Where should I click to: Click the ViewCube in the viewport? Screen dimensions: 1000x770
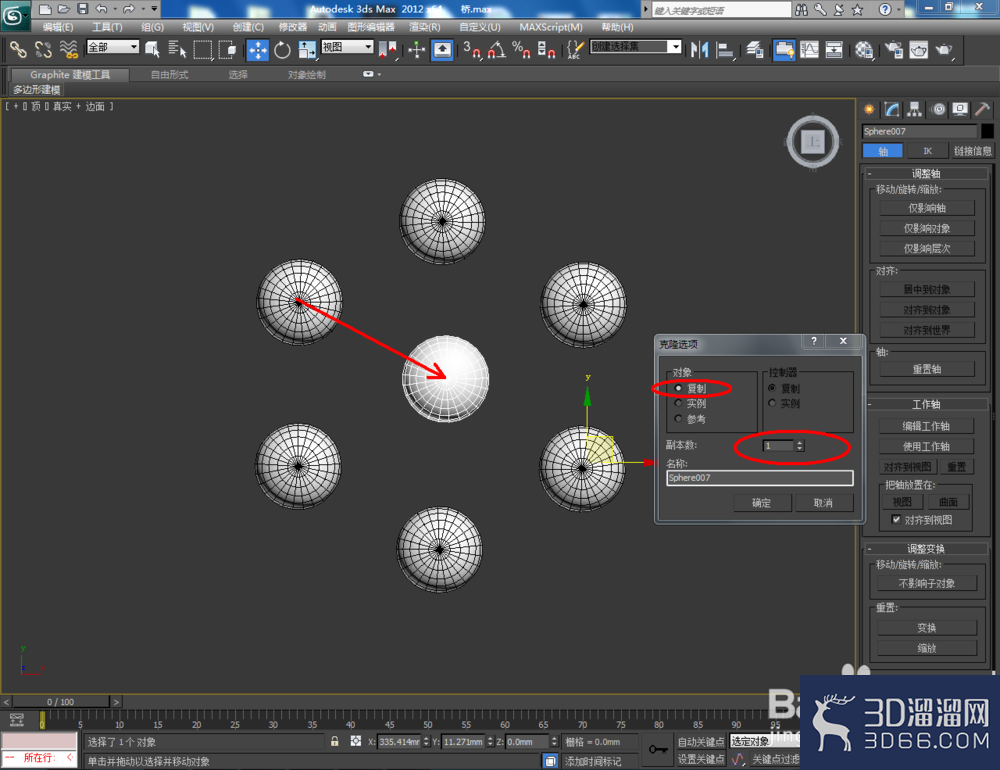point(812,142)
